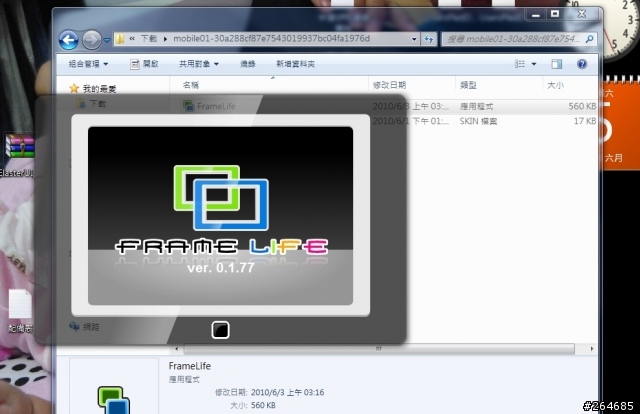The image size is (640, 414).
Task: Minimize the Explorer window
Action: [x=536, y=14]
